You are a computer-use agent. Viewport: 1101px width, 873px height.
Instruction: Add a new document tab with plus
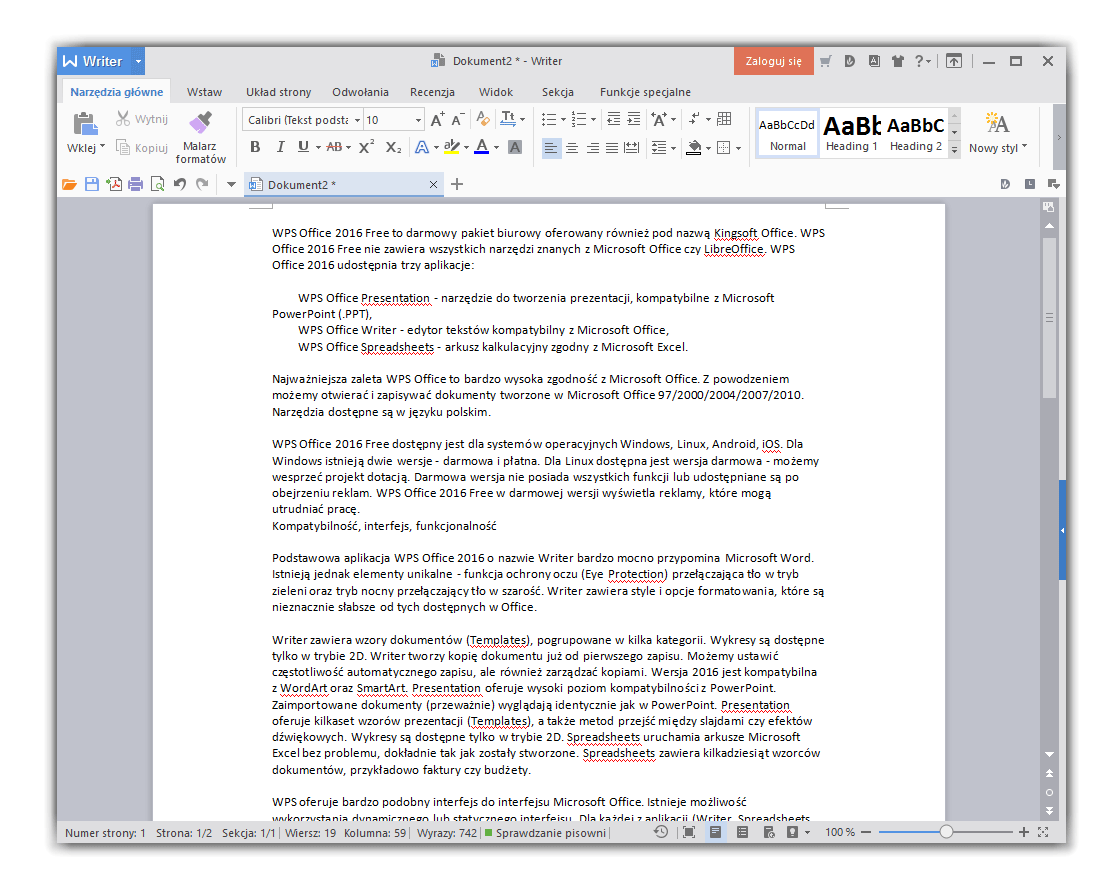click(x=457, y=184)
